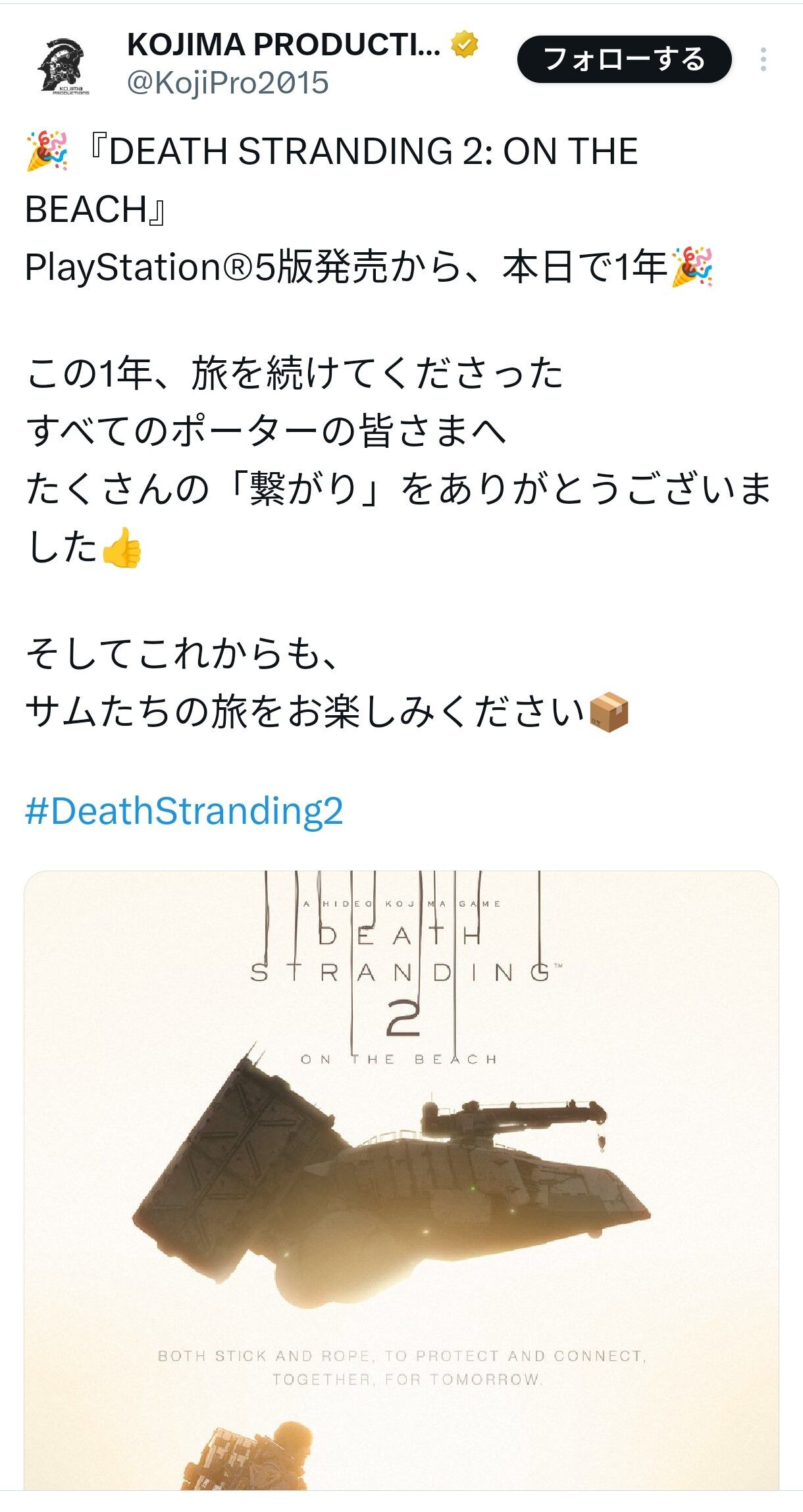Open the Kojima Productions profile avatar
This screenshot has height=1512, width=803.
[x=64, y=65]
